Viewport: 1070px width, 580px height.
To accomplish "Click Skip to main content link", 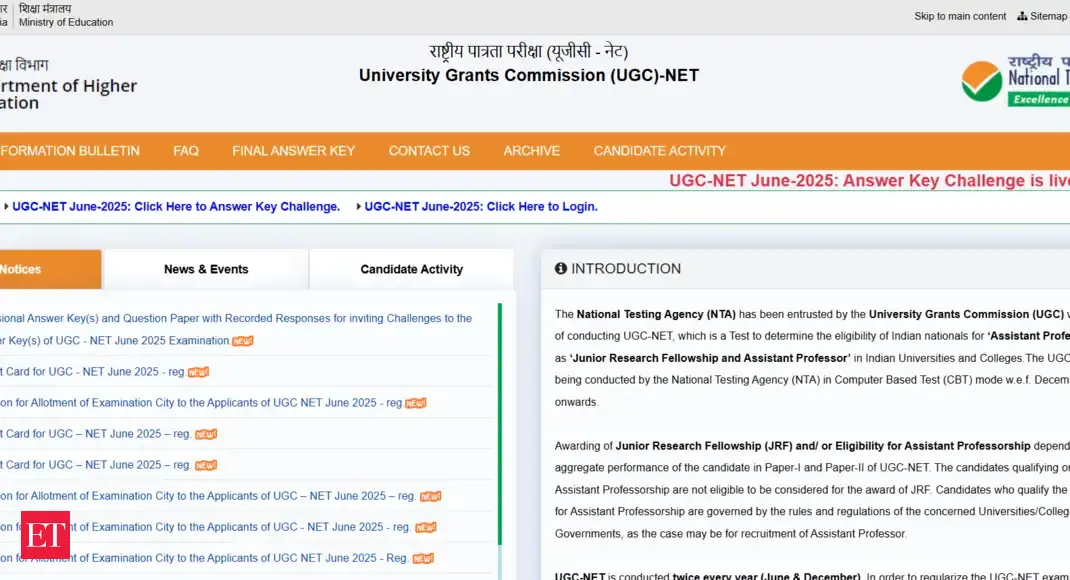I will point(959,16).
